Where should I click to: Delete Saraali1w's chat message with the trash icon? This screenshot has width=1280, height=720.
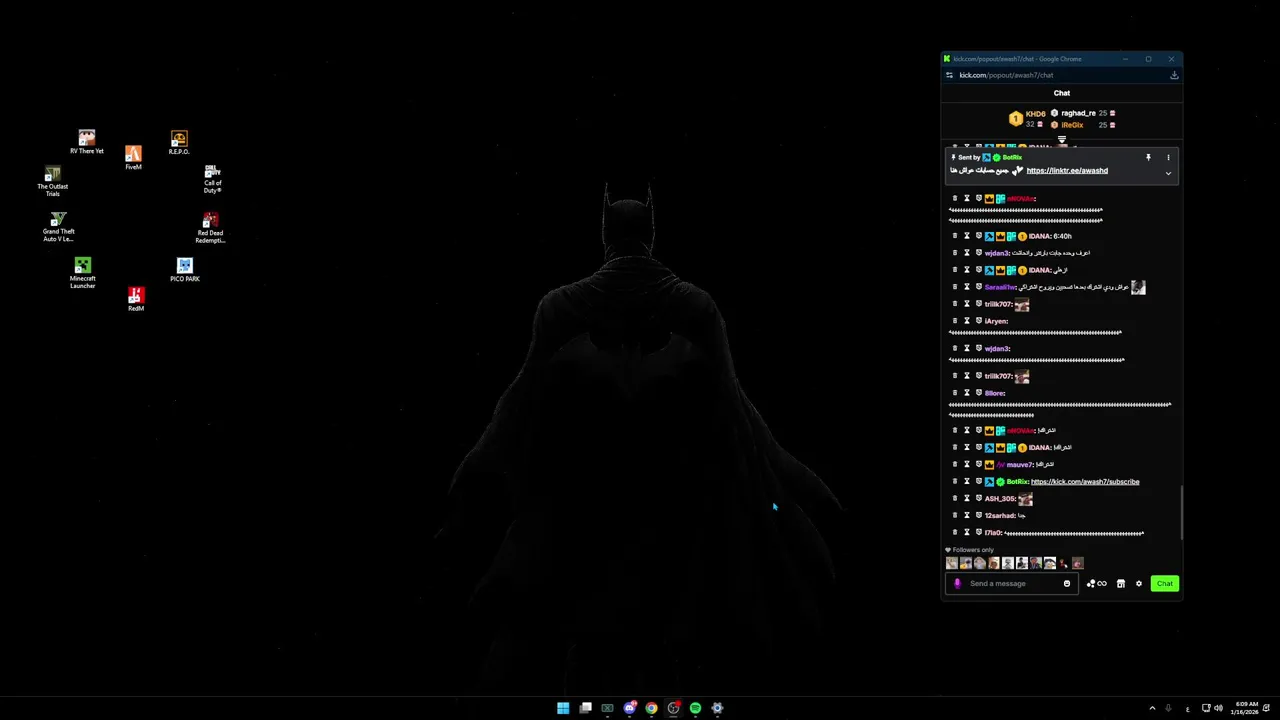click(x=955, y=287)
